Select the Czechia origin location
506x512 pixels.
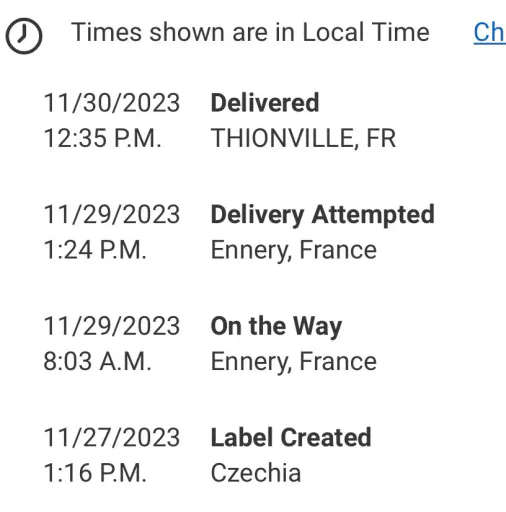point(256,473)
